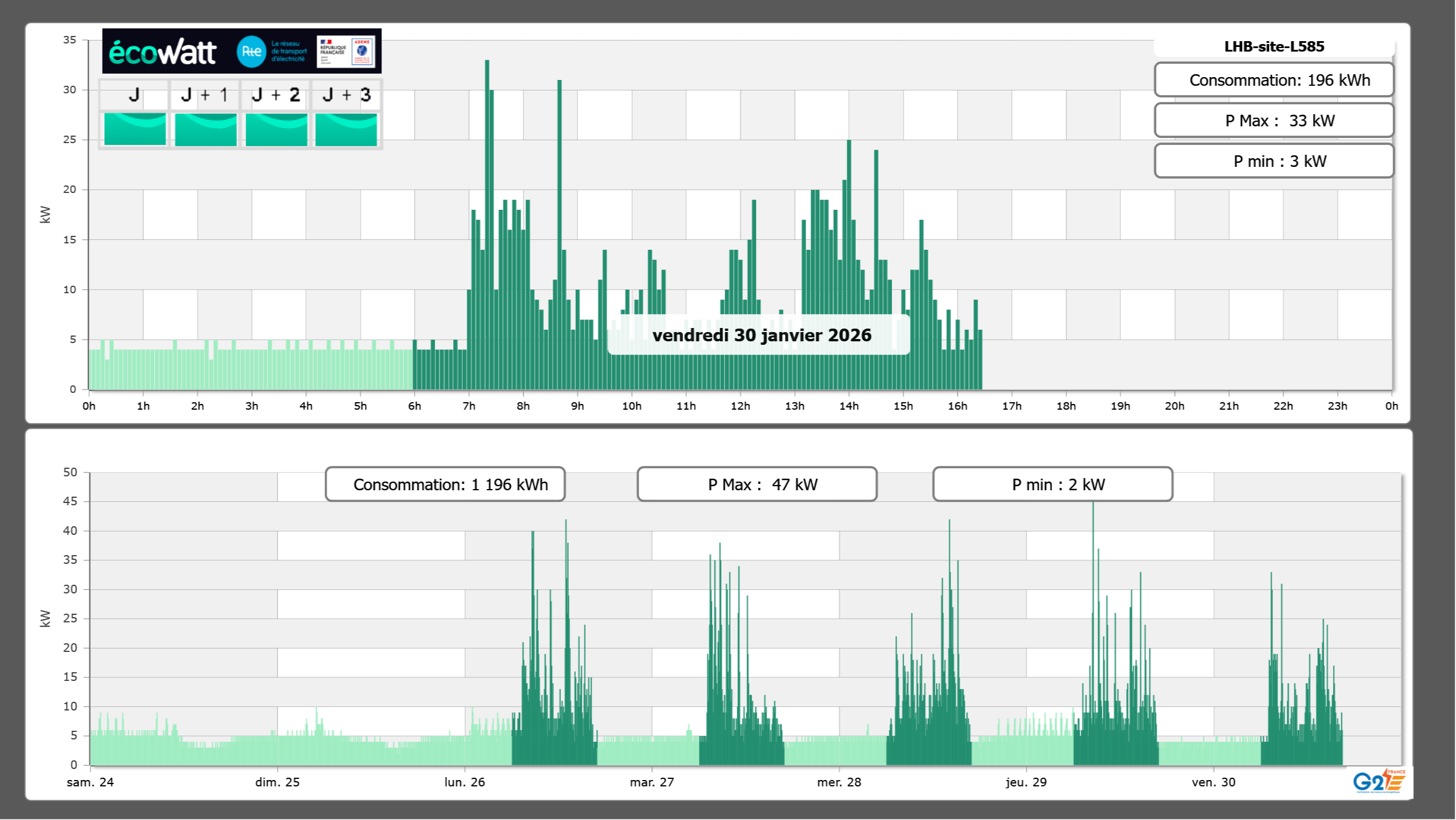Click the ADEME logo
The width and height of the screenshot is (1456, 820).
(x=362, y=52)
